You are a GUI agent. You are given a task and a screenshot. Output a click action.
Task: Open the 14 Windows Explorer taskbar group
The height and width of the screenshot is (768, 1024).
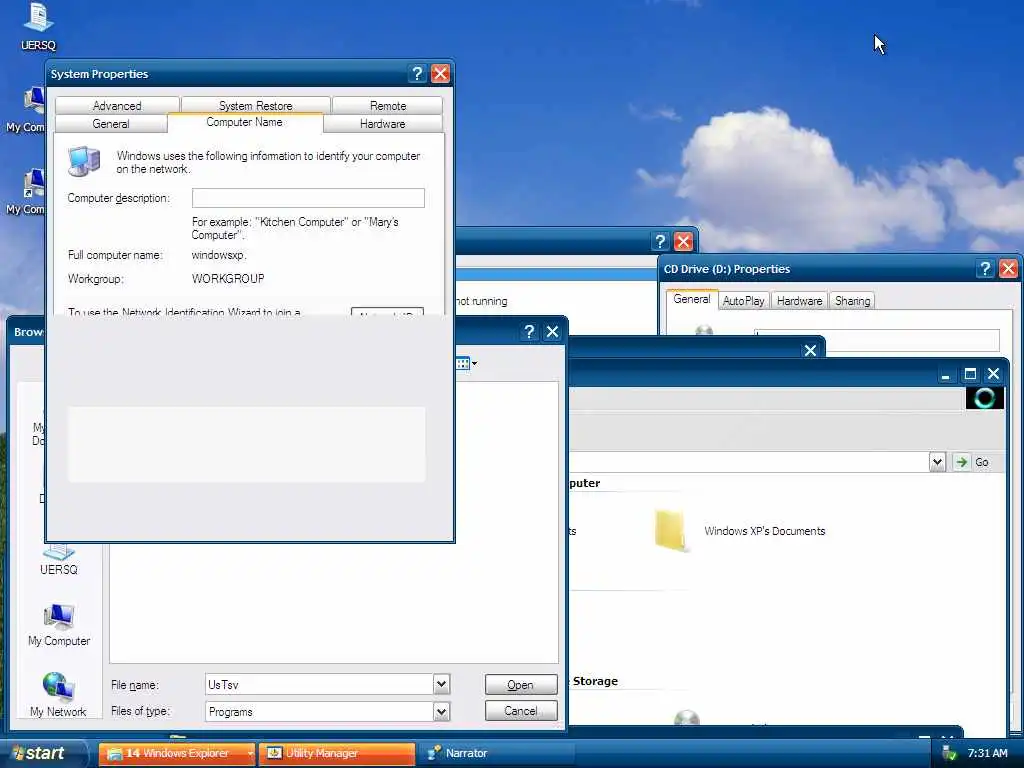[177, 753]
